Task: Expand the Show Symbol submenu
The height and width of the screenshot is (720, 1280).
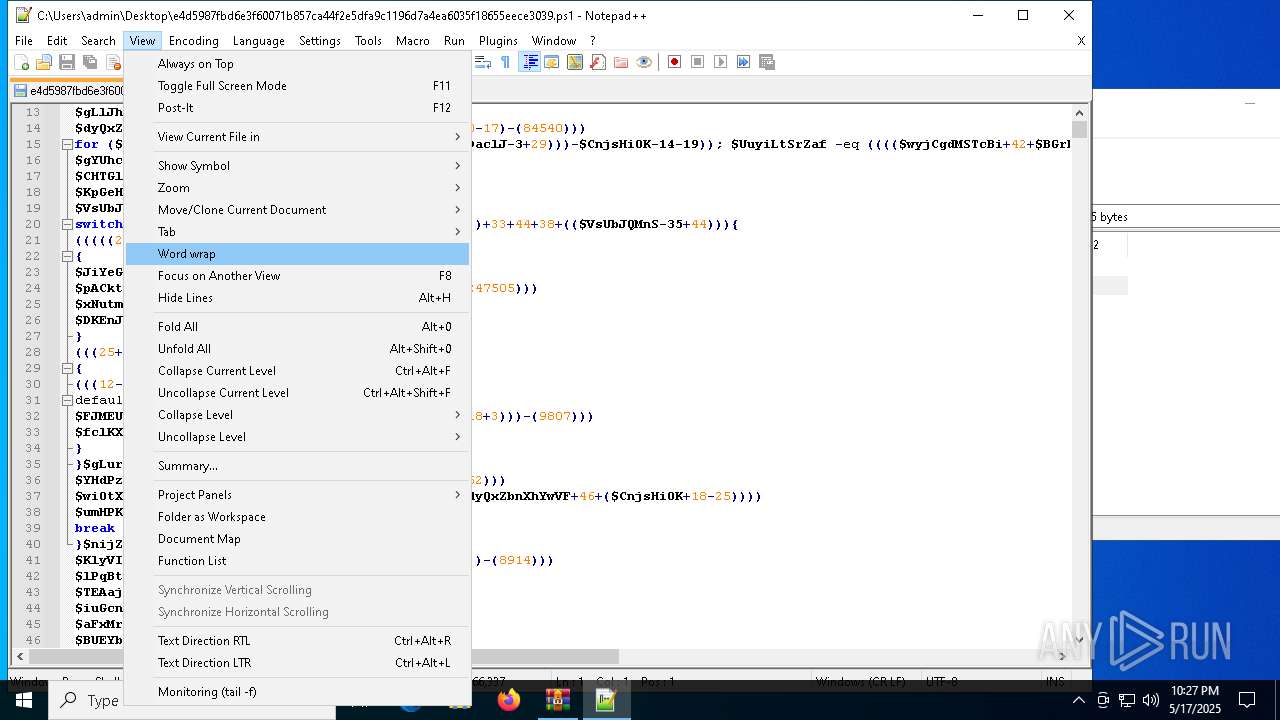Action: click(x=297, y=166)
